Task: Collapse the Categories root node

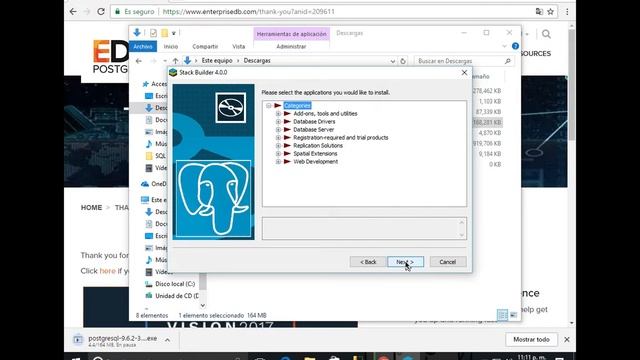Action: coord(269,106)
